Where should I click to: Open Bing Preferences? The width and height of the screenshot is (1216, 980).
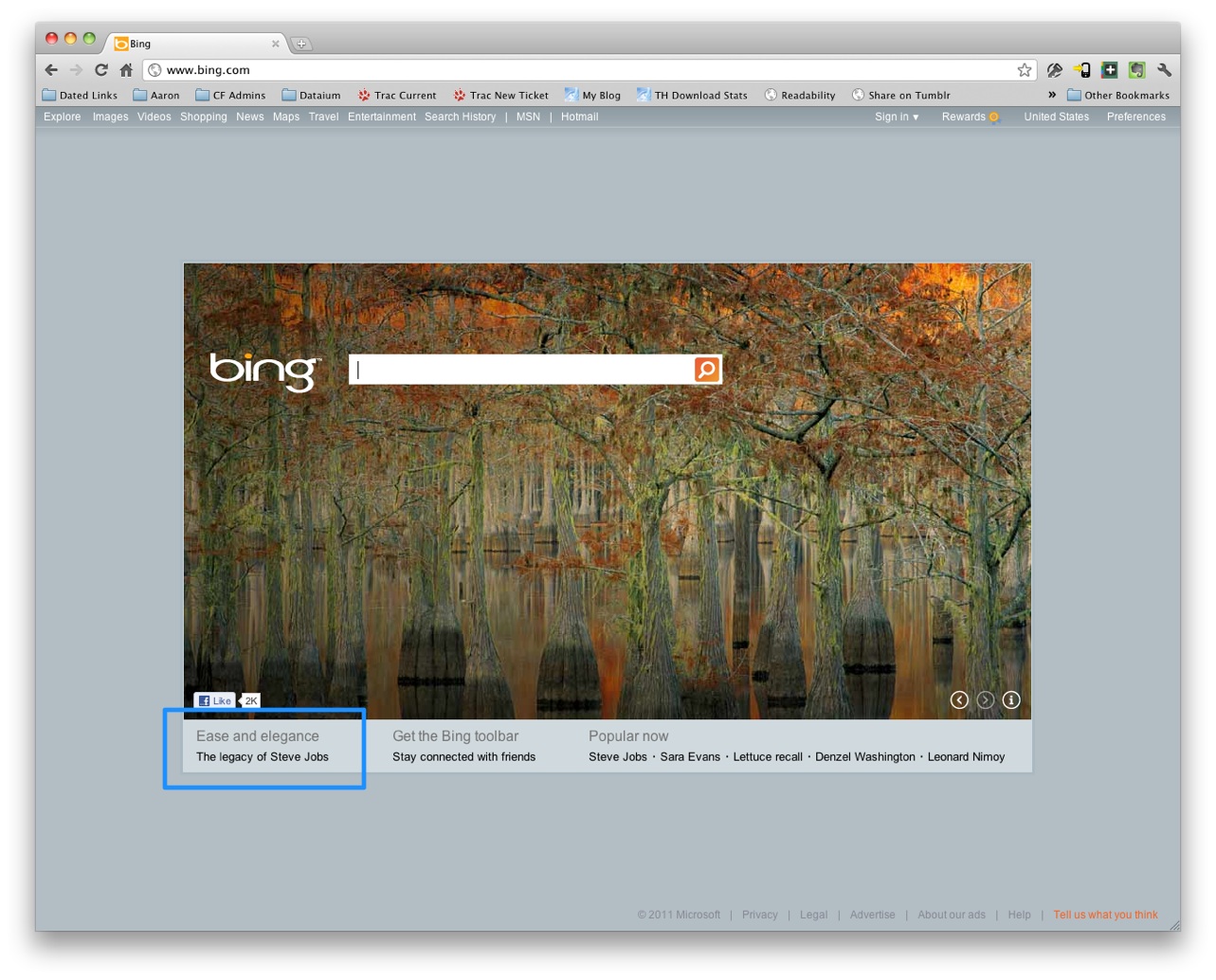click(1136, 117)
